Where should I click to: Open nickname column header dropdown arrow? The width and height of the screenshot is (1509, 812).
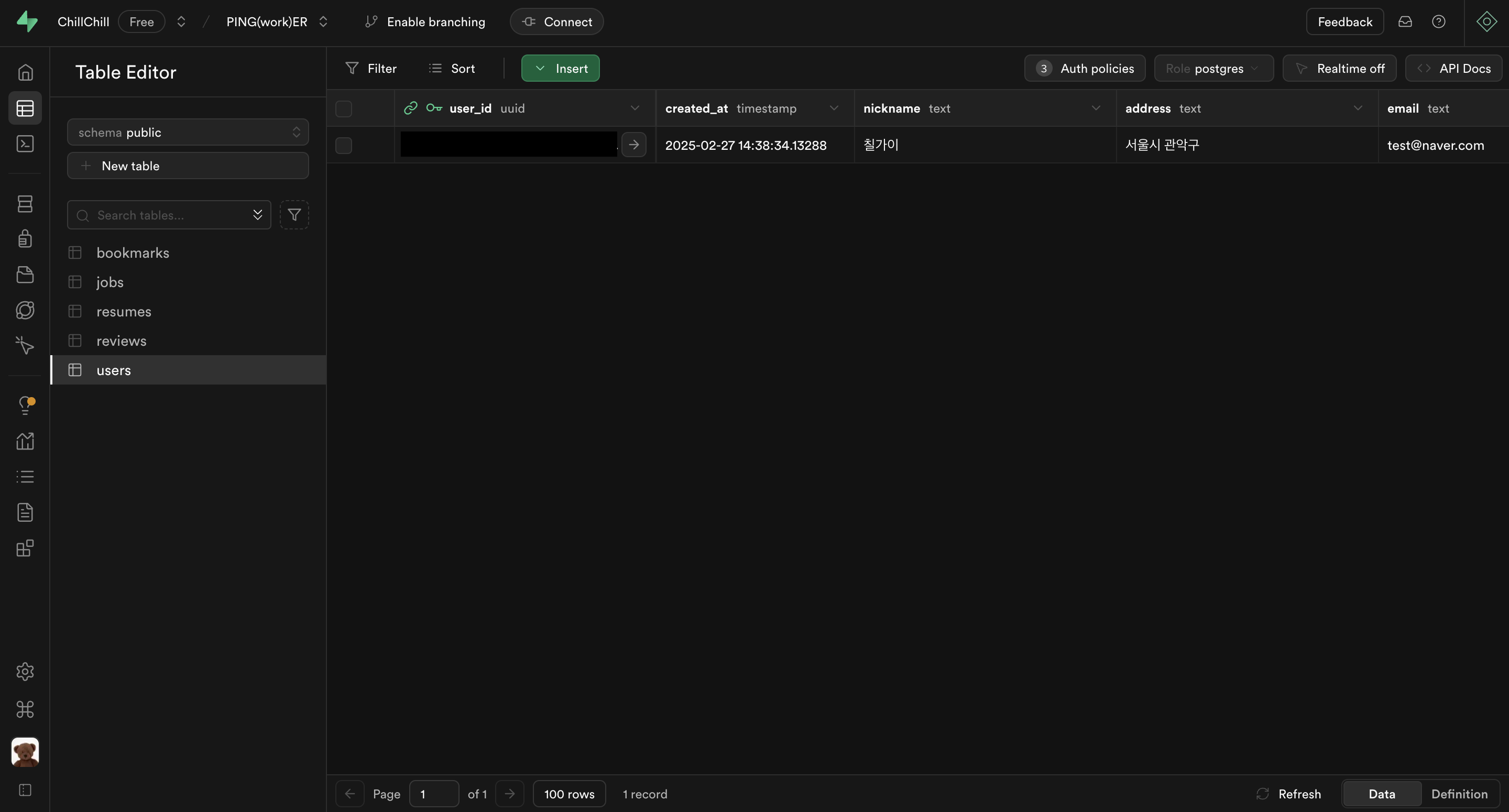point(1096,108)
